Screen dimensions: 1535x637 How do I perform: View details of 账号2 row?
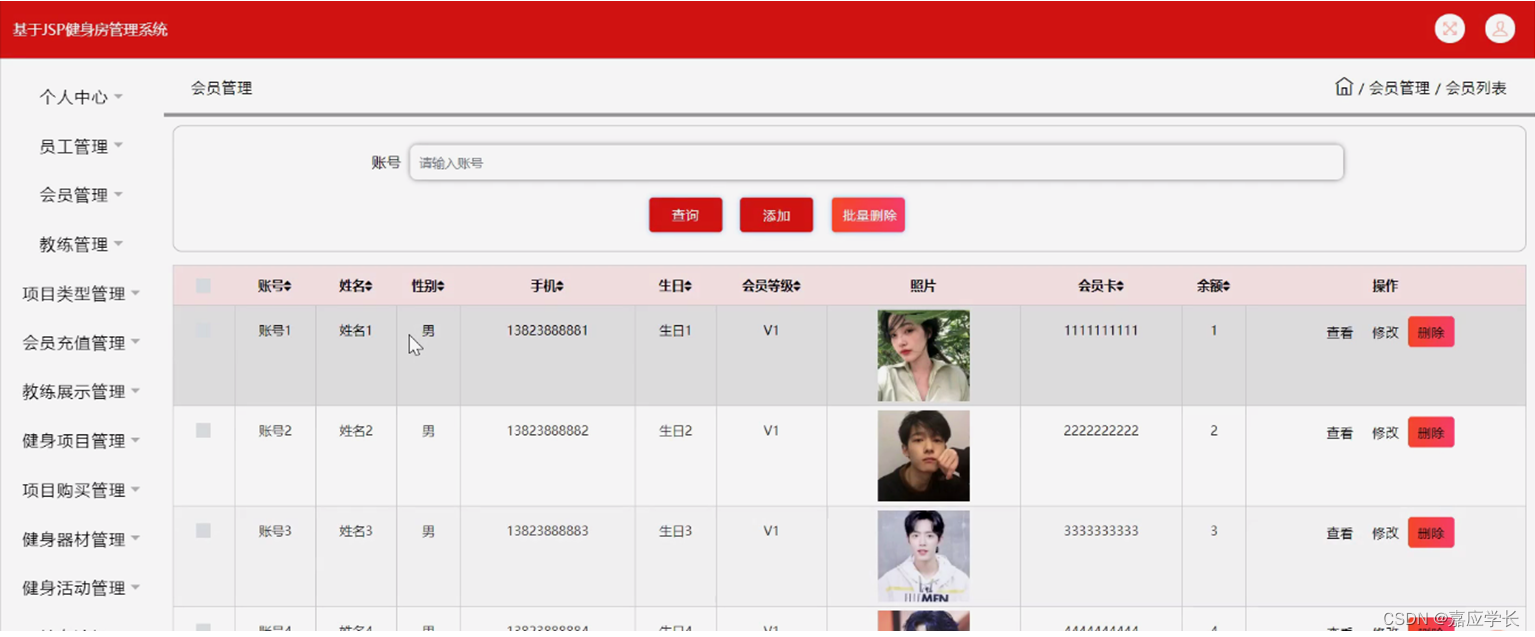[x=1339, y=433]
